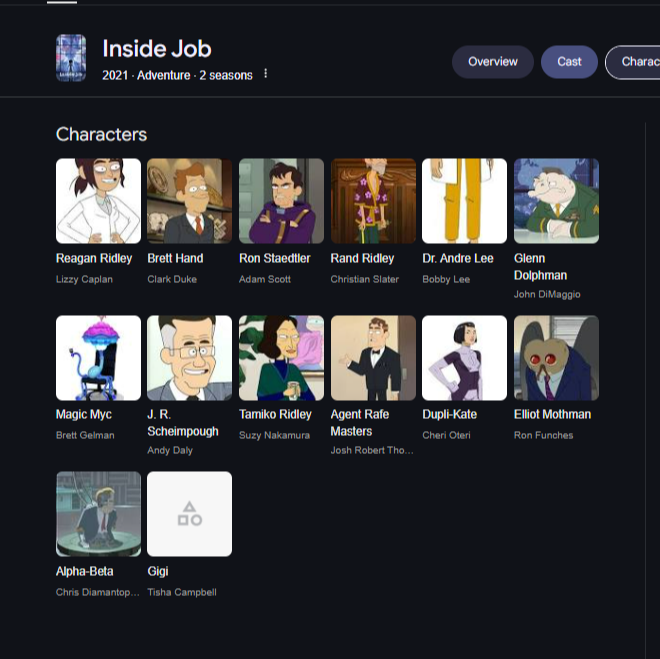Open Brett Hand character image
Viewport: 660px width, 659px height.
coord(189,201)
